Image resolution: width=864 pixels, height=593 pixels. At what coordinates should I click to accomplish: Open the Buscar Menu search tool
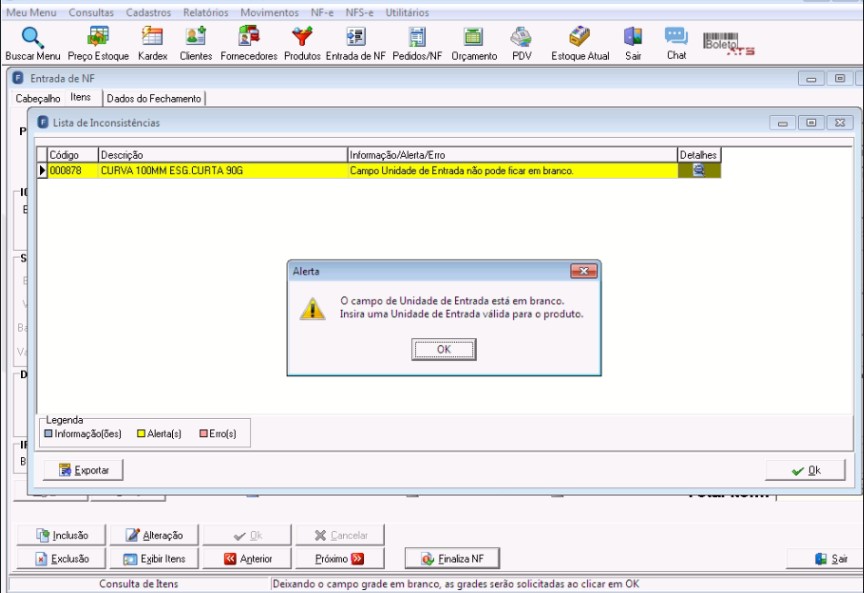[32, 44]
